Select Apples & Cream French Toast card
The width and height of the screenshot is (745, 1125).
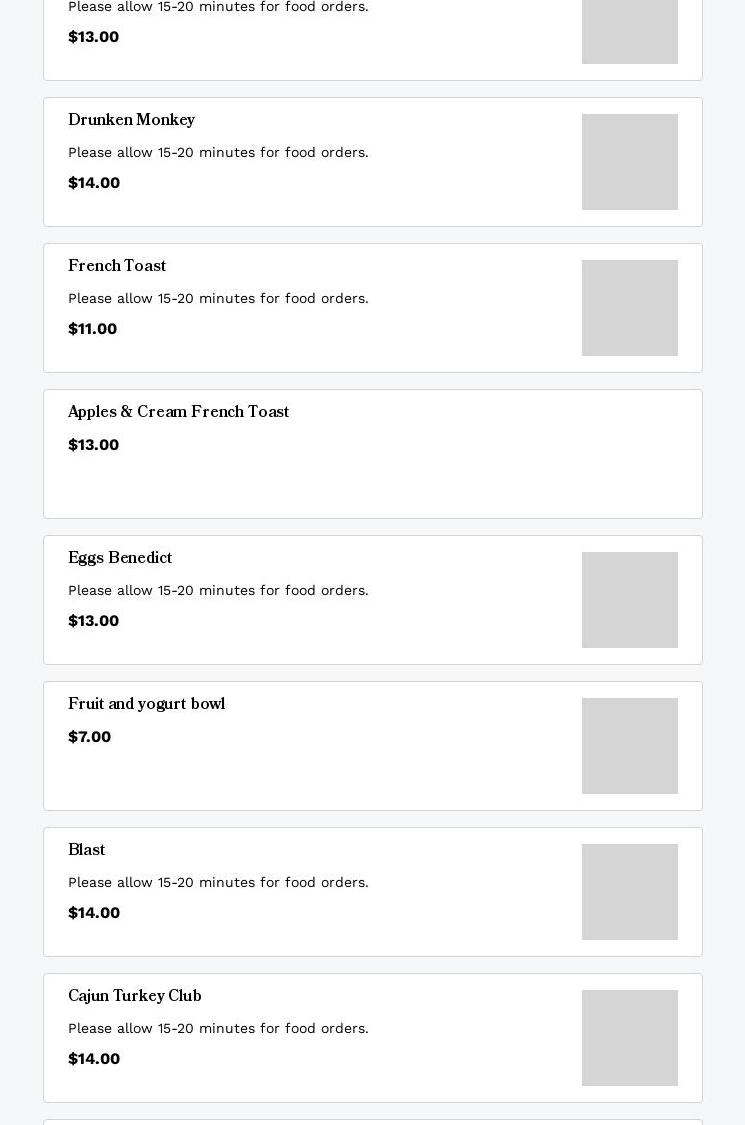click(372, 454)
